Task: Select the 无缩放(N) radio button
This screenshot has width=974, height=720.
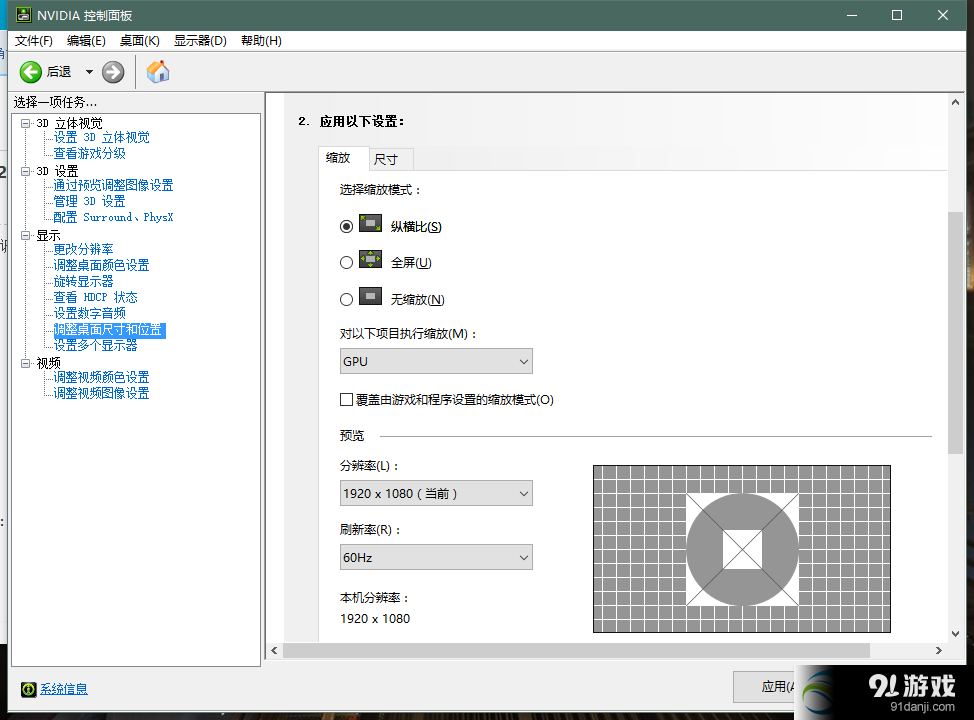Action: click(x=347, y=299)
